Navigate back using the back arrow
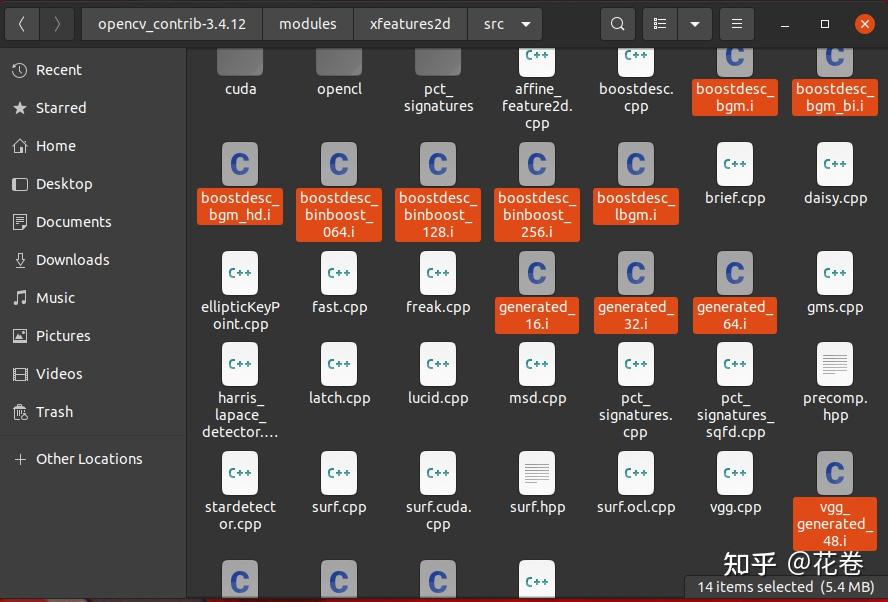 (21, 23)
